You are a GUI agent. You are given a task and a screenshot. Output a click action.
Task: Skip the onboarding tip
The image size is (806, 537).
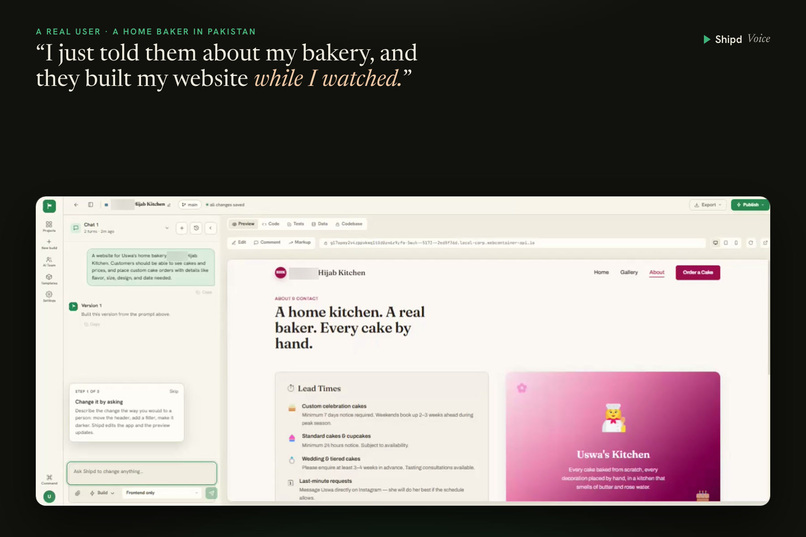(174, 392)
